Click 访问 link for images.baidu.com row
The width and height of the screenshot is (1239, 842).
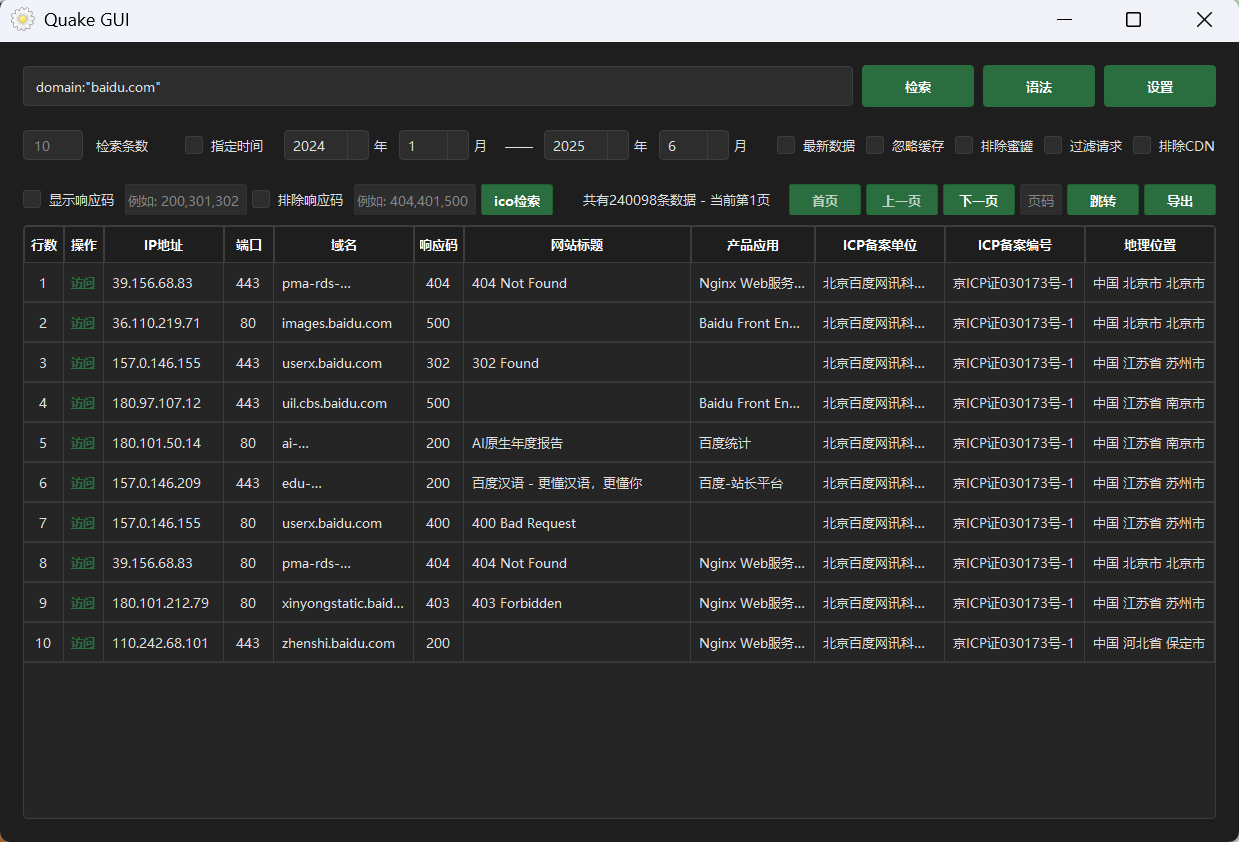[83, 323]
